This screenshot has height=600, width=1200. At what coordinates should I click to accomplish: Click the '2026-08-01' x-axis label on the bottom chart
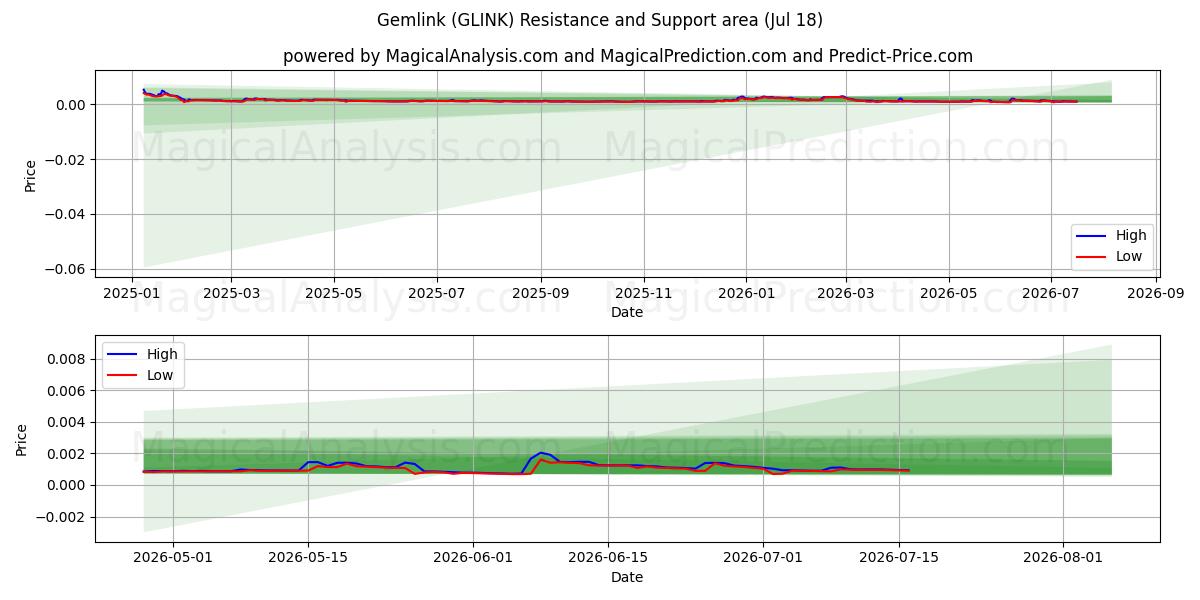tap(1063, 559)
